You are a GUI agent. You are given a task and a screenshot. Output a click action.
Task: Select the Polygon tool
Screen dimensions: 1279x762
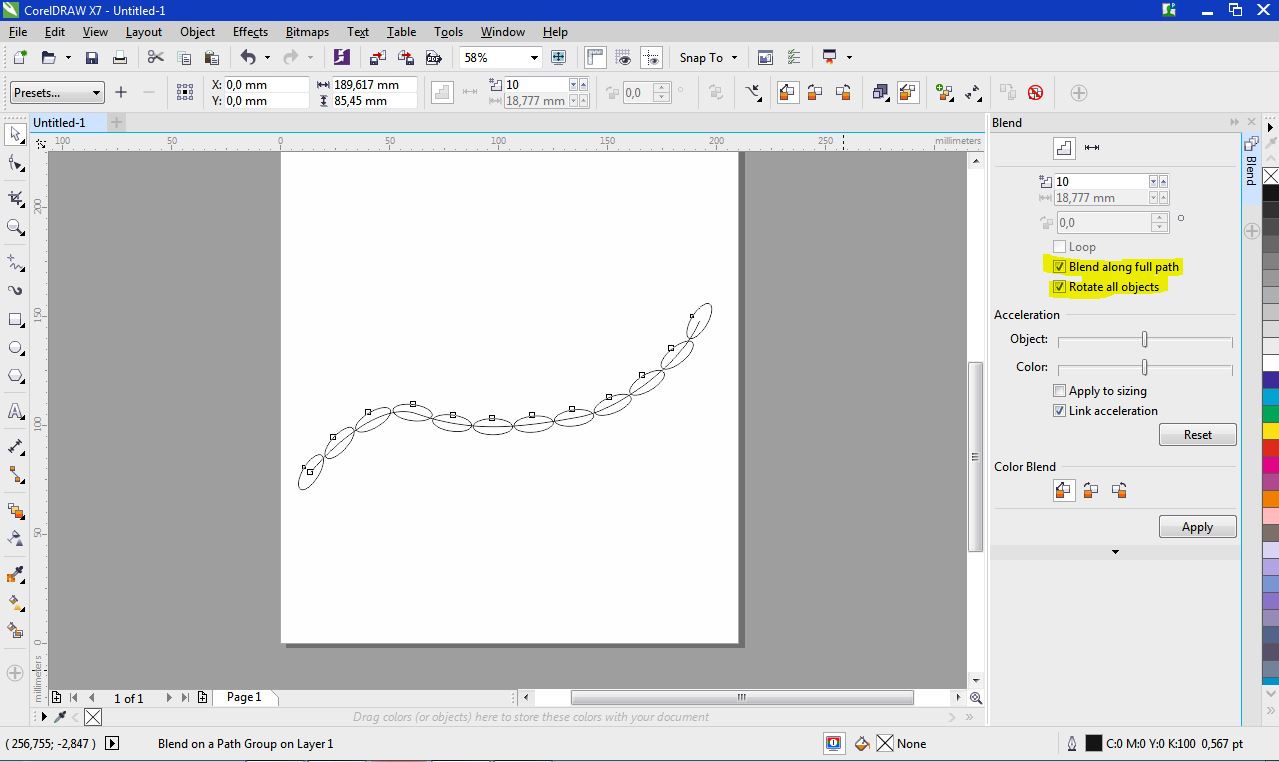pyautogui.click(x=15, y=376)
